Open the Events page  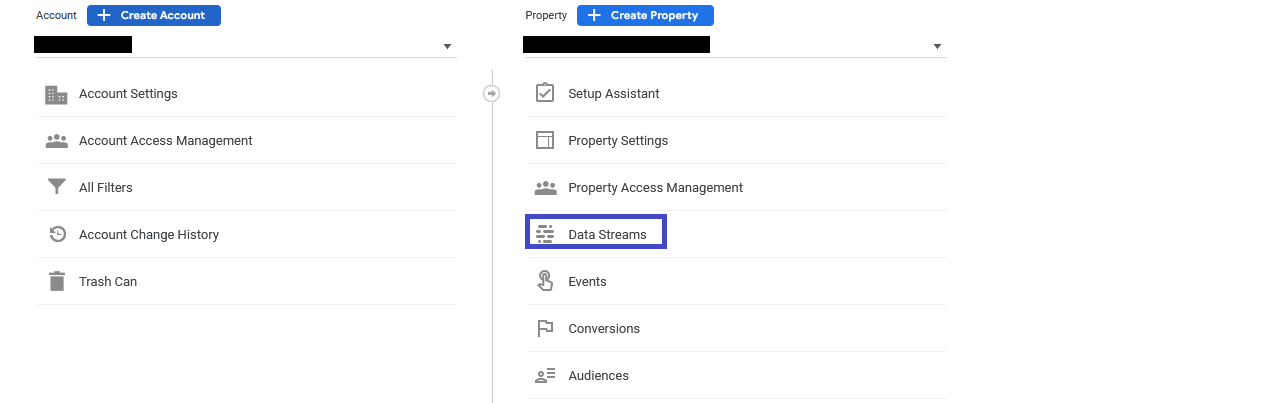[x=737, y=282]
